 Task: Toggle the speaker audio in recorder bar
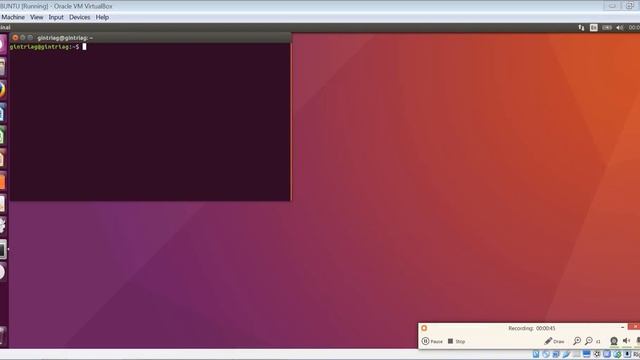[x=627, y=341]
